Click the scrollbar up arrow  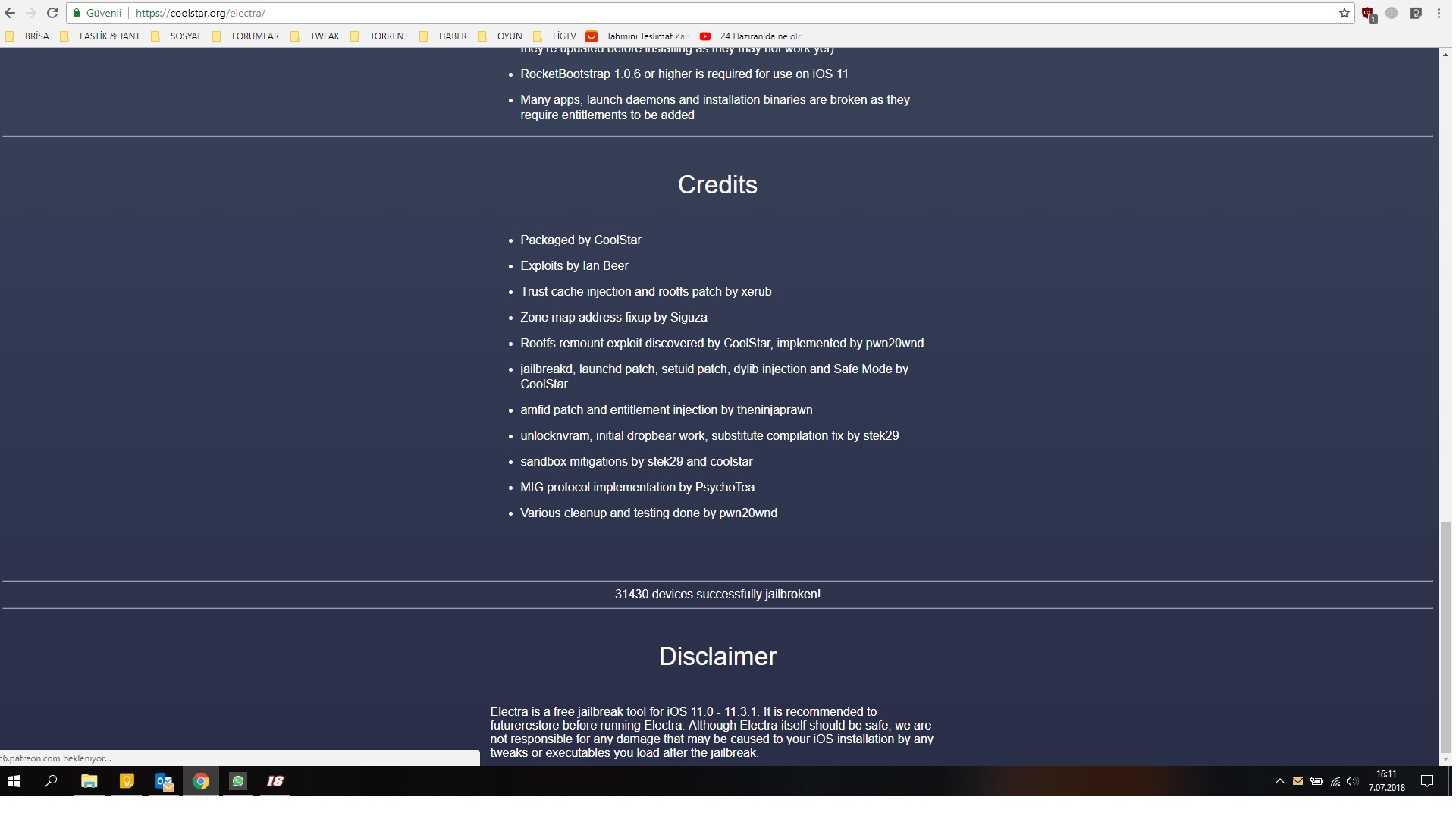pyautogui.click(x=1445, y=55)
